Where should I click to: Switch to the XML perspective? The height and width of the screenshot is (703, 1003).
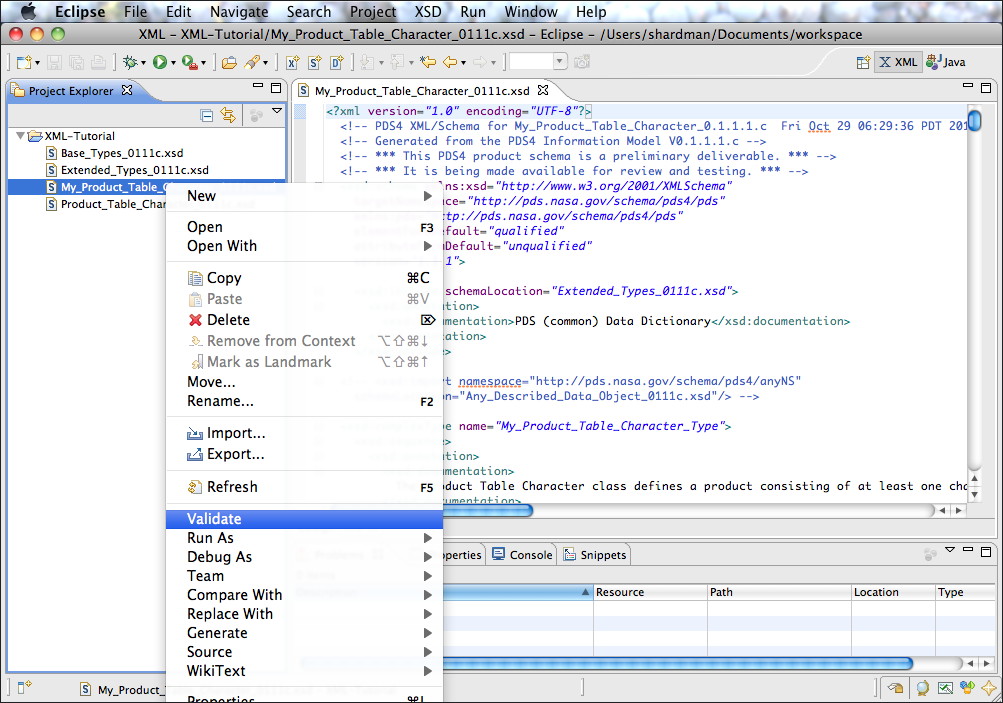898,62
